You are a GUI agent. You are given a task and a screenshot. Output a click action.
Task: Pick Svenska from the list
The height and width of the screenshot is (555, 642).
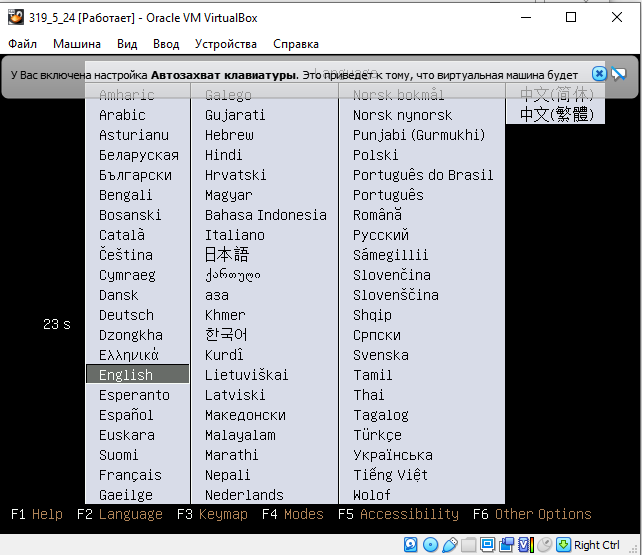tap(381, 355)
